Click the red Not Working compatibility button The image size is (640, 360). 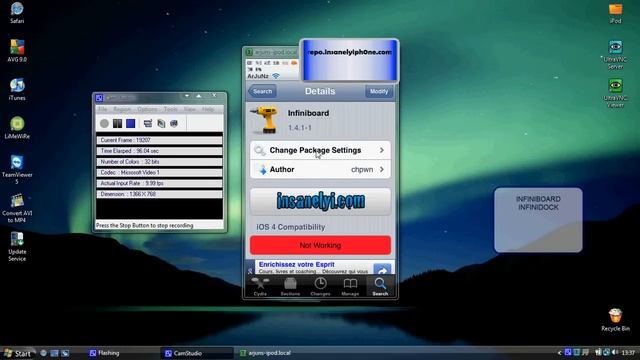click(x=320, y=245)
